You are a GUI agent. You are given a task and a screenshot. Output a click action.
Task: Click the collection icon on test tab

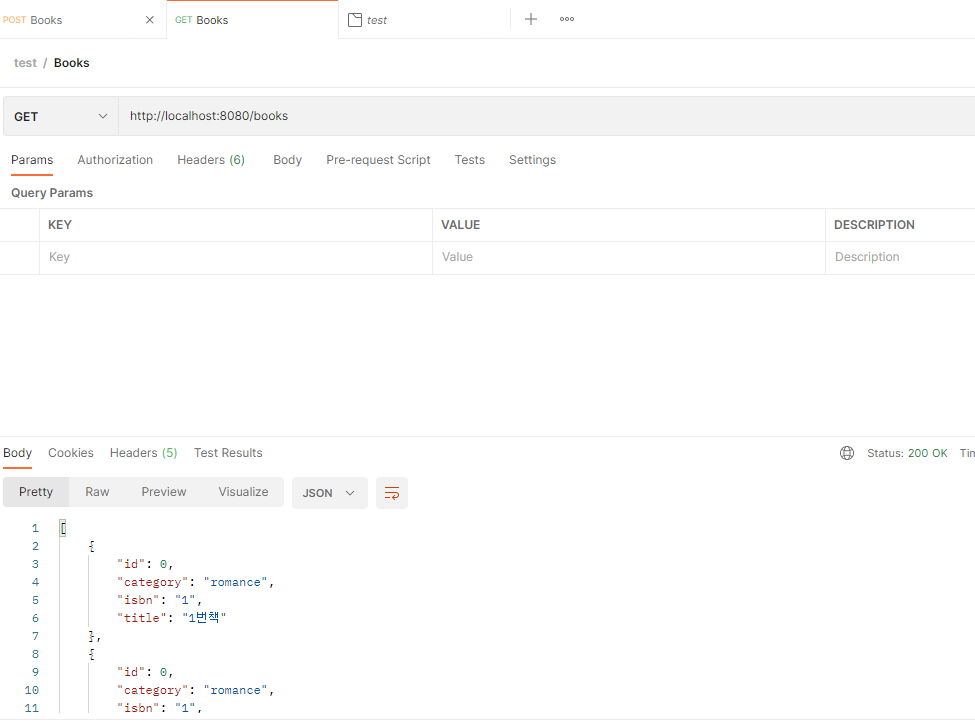(x=354, y=20)
